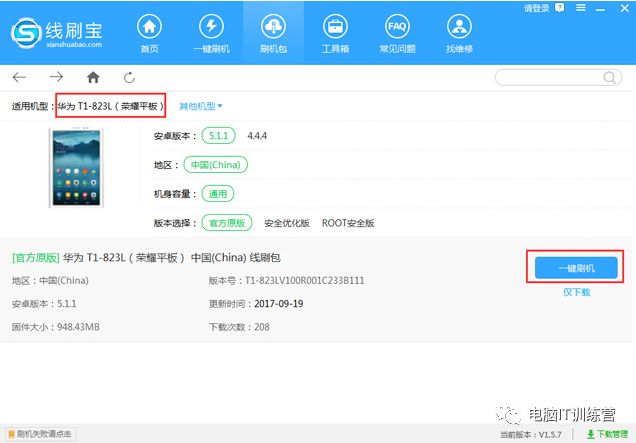636x443 pixels.
Task: Click the 华为 T1-823L（荣耀平板）model name
Action: pos(111,106)
